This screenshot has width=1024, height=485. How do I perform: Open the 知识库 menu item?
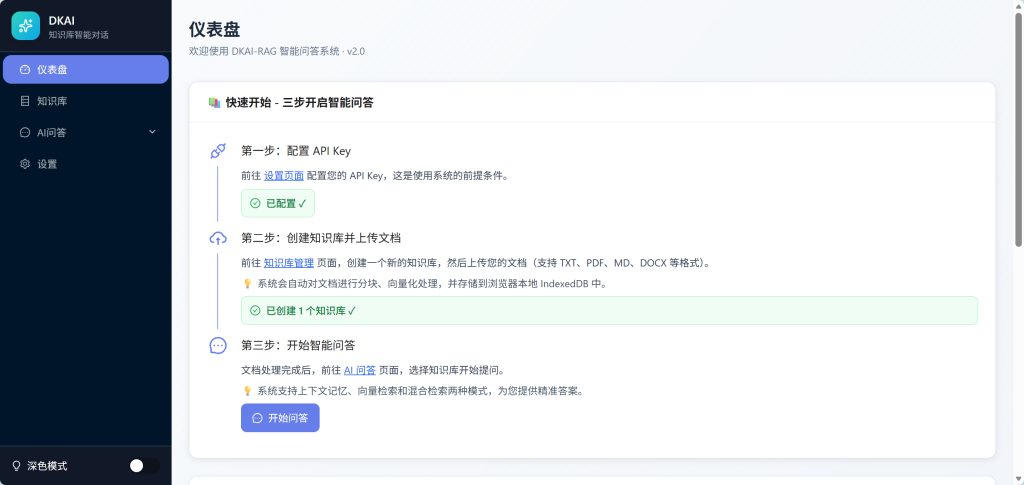(86, 101)
